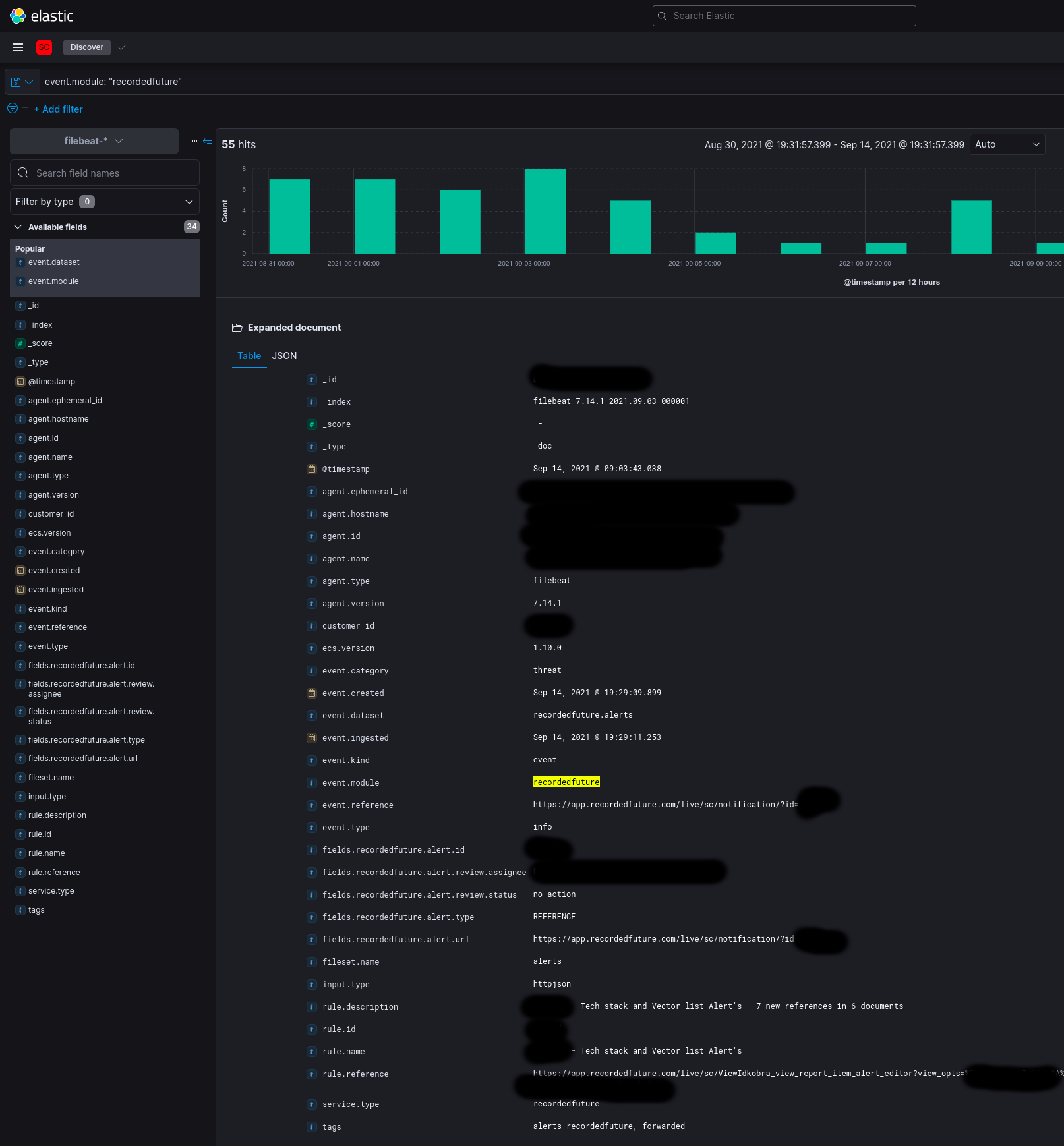The height and width of the screenshot is (1146, 1064).
Task: Click the Search Elastic magnifier icon
Action: [x=662, y=16]
